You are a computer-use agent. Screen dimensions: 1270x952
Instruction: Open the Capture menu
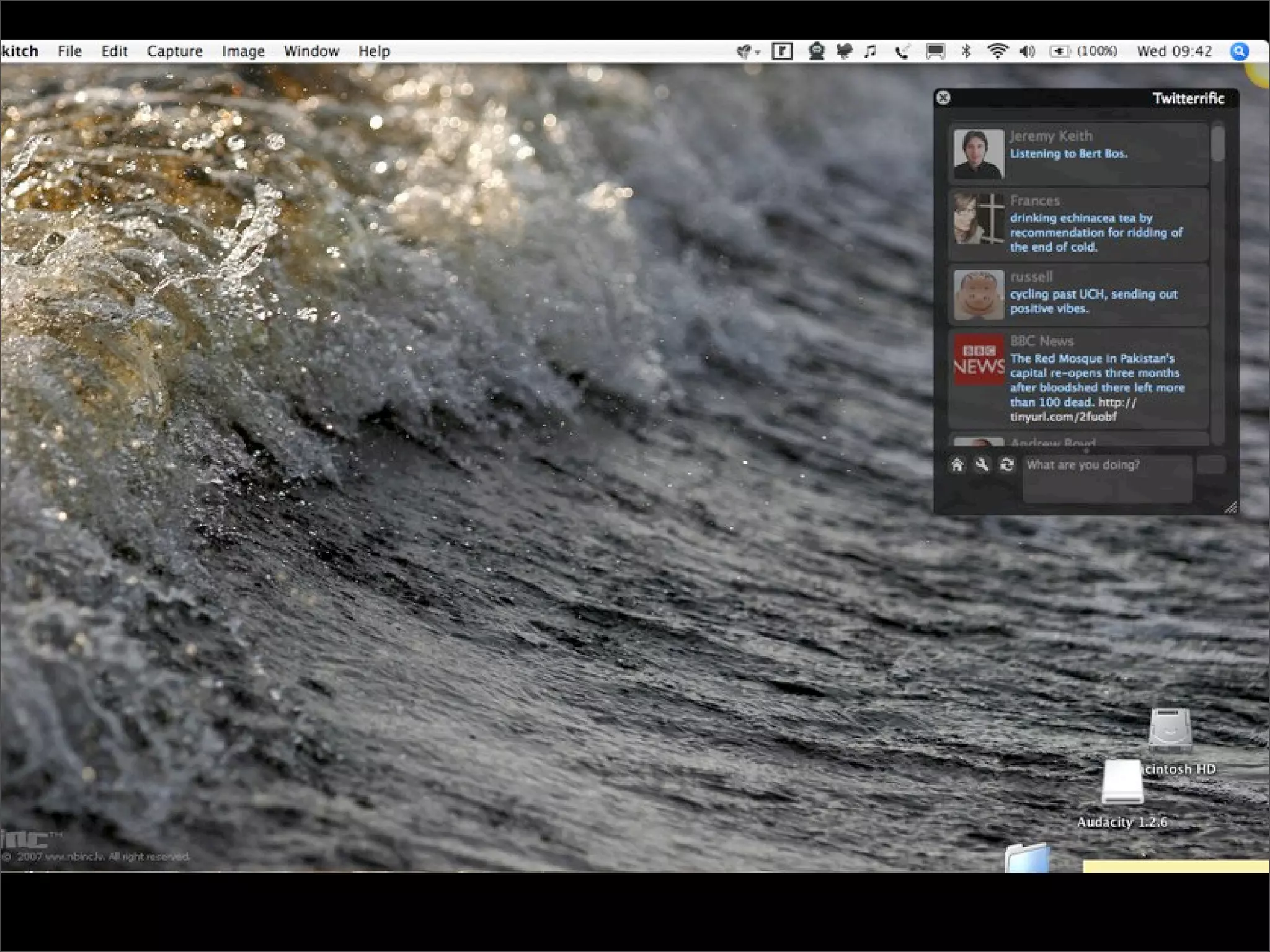[x=174, y=51]
